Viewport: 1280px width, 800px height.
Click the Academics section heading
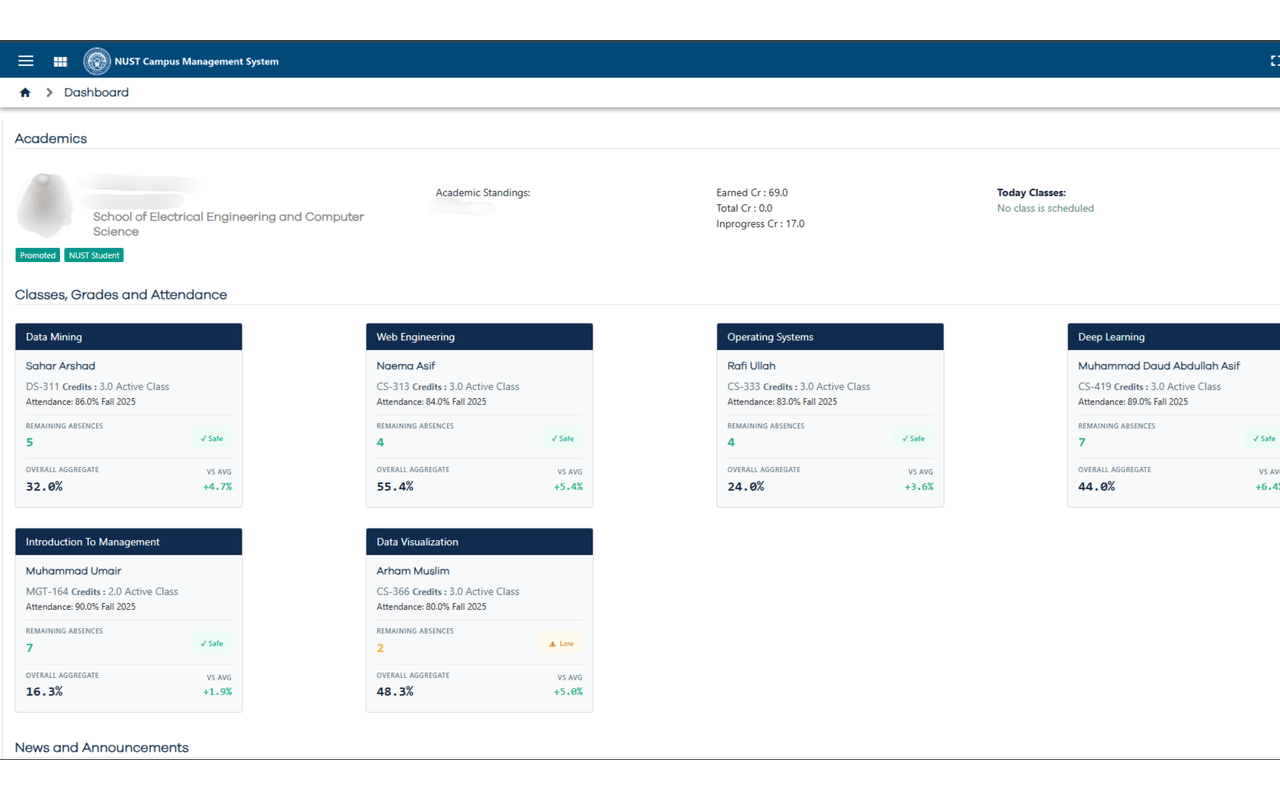click(x=51, y=139)
